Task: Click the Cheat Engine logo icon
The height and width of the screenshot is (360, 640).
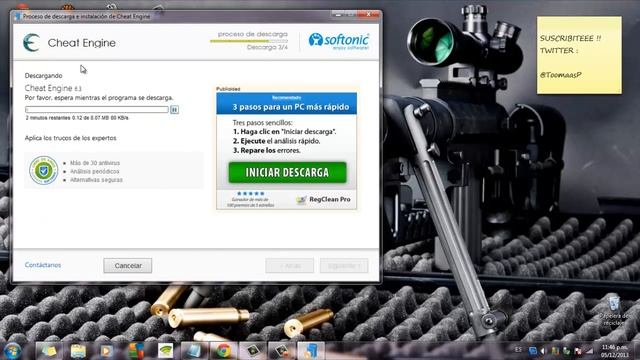Action: click(31, 42)
